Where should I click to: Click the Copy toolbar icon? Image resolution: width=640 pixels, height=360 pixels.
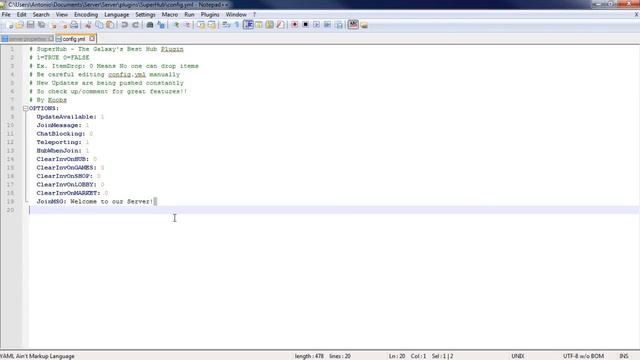(x=99, y=25)
